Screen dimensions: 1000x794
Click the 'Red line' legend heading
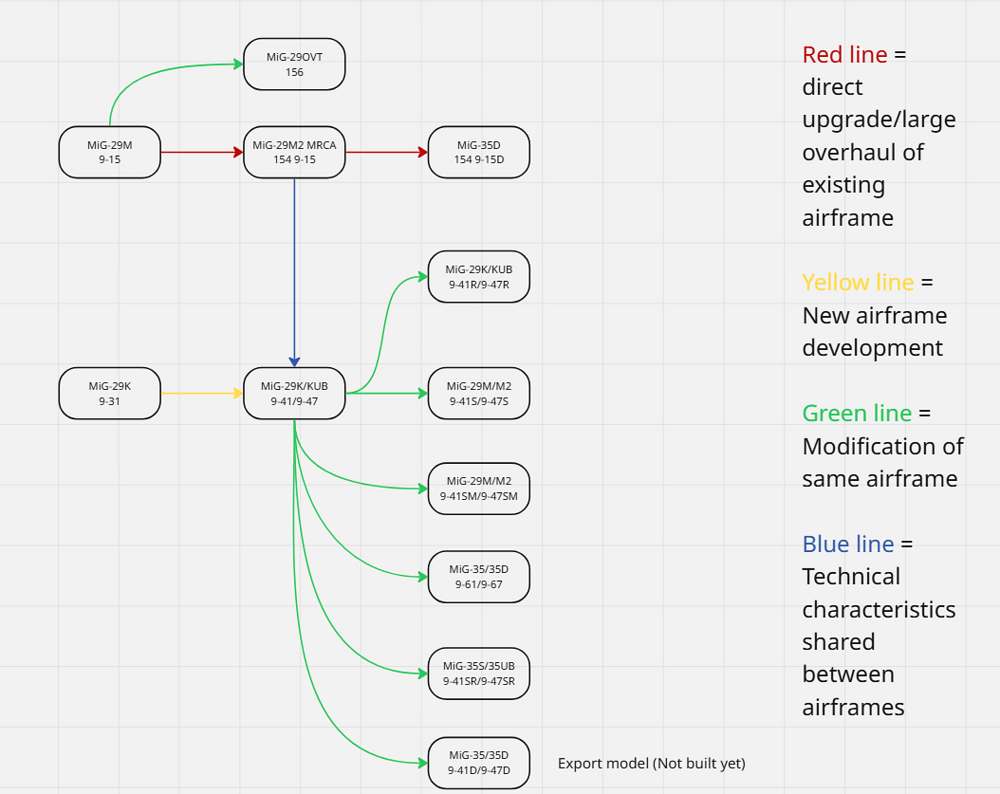[x=844, y=55]
